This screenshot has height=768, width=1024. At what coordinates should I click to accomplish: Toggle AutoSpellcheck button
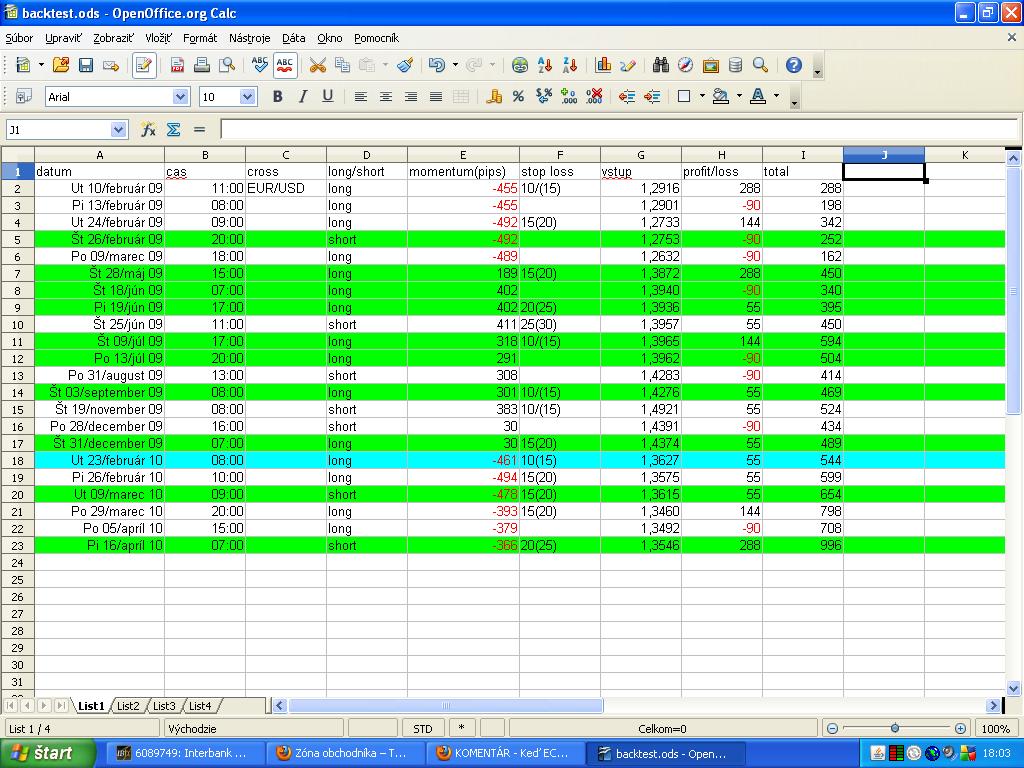pos(285,65)
